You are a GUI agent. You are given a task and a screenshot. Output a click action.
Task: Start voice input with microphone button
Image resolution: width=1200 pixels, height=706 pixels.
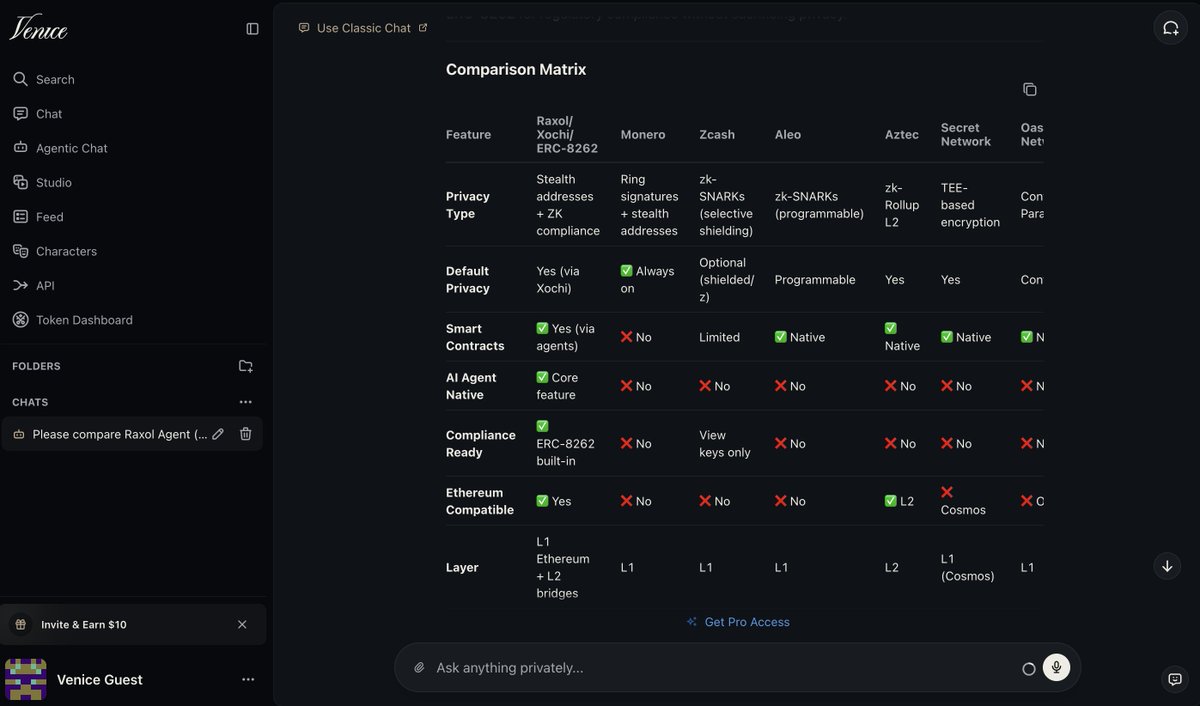point(1056,668)
